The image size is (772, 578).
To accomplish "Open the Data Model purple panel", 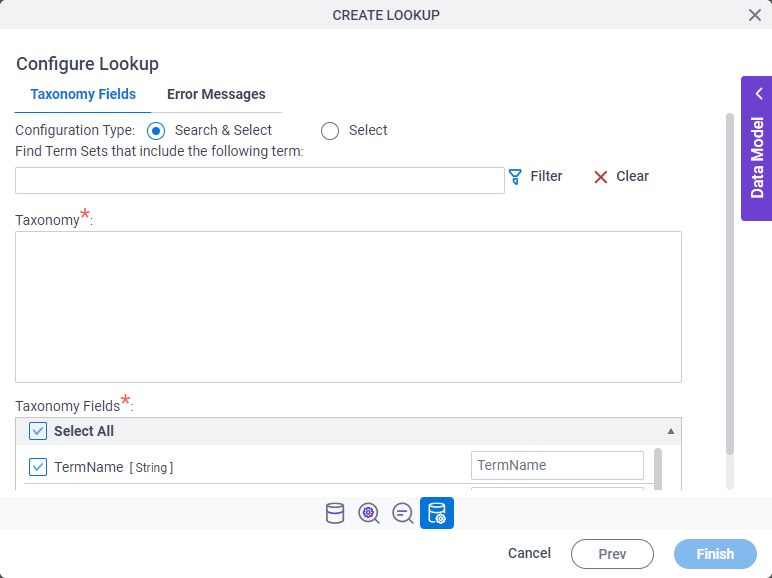I will point(757,148).
